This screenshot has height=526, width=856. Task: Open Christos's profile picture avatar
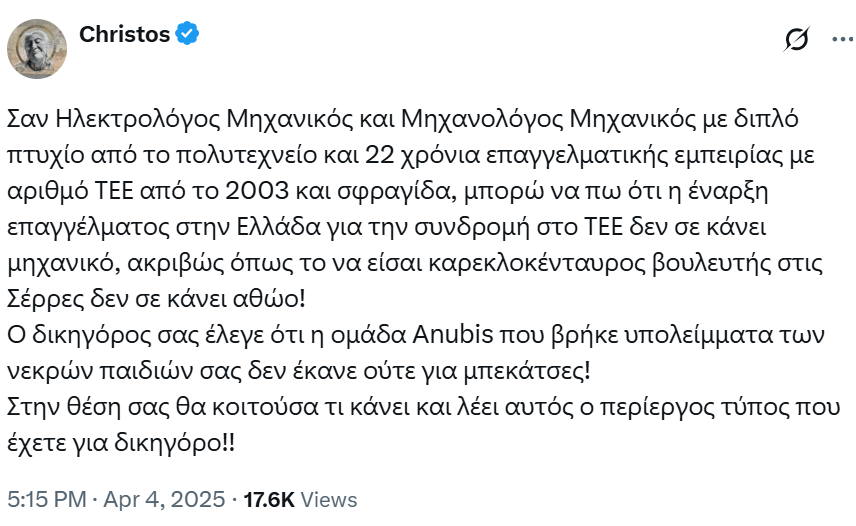(x=37, y=49)
